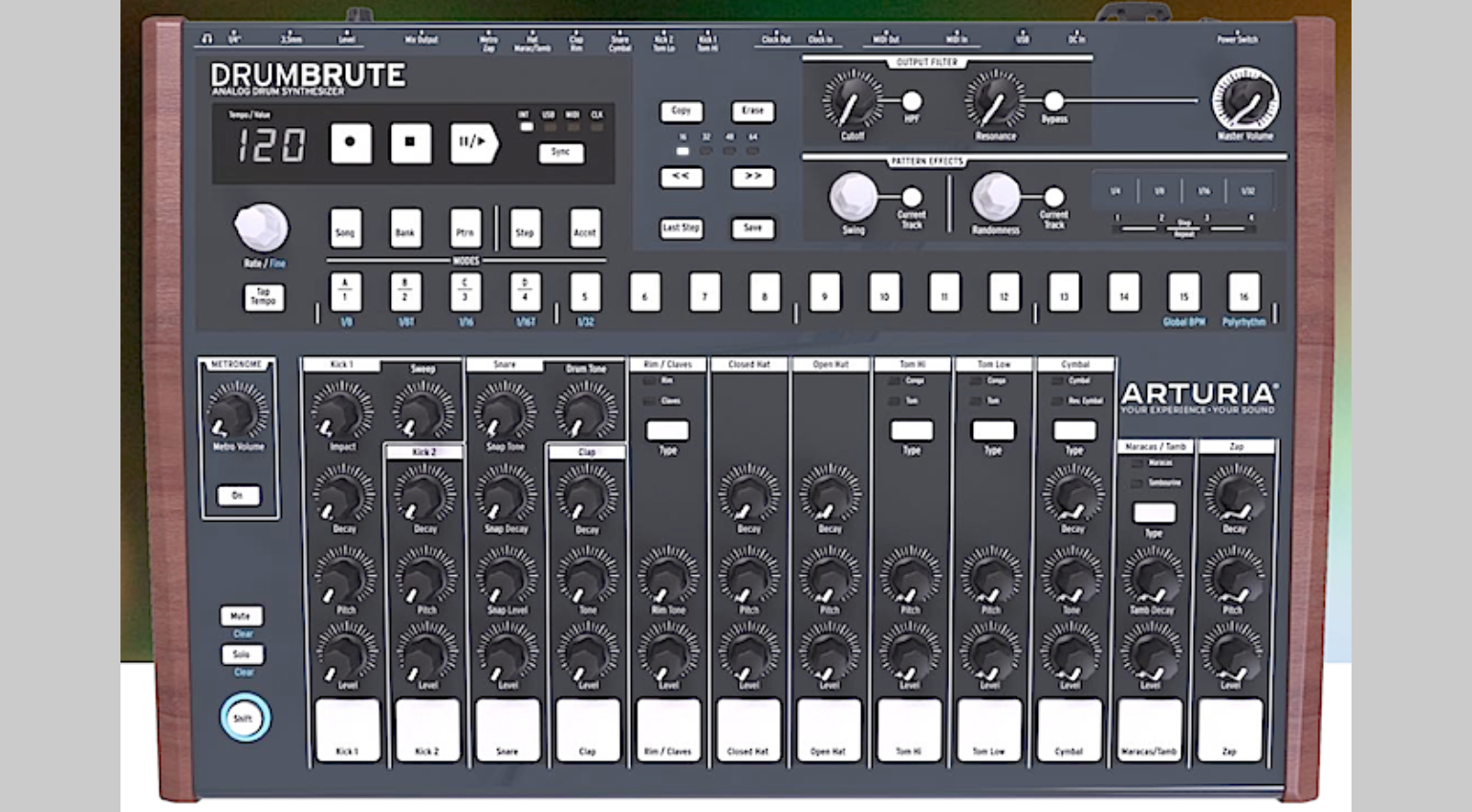Viewport: 1472px width, 812px height.
Task: Toggle the metronome On button
Action: (238, 495)
